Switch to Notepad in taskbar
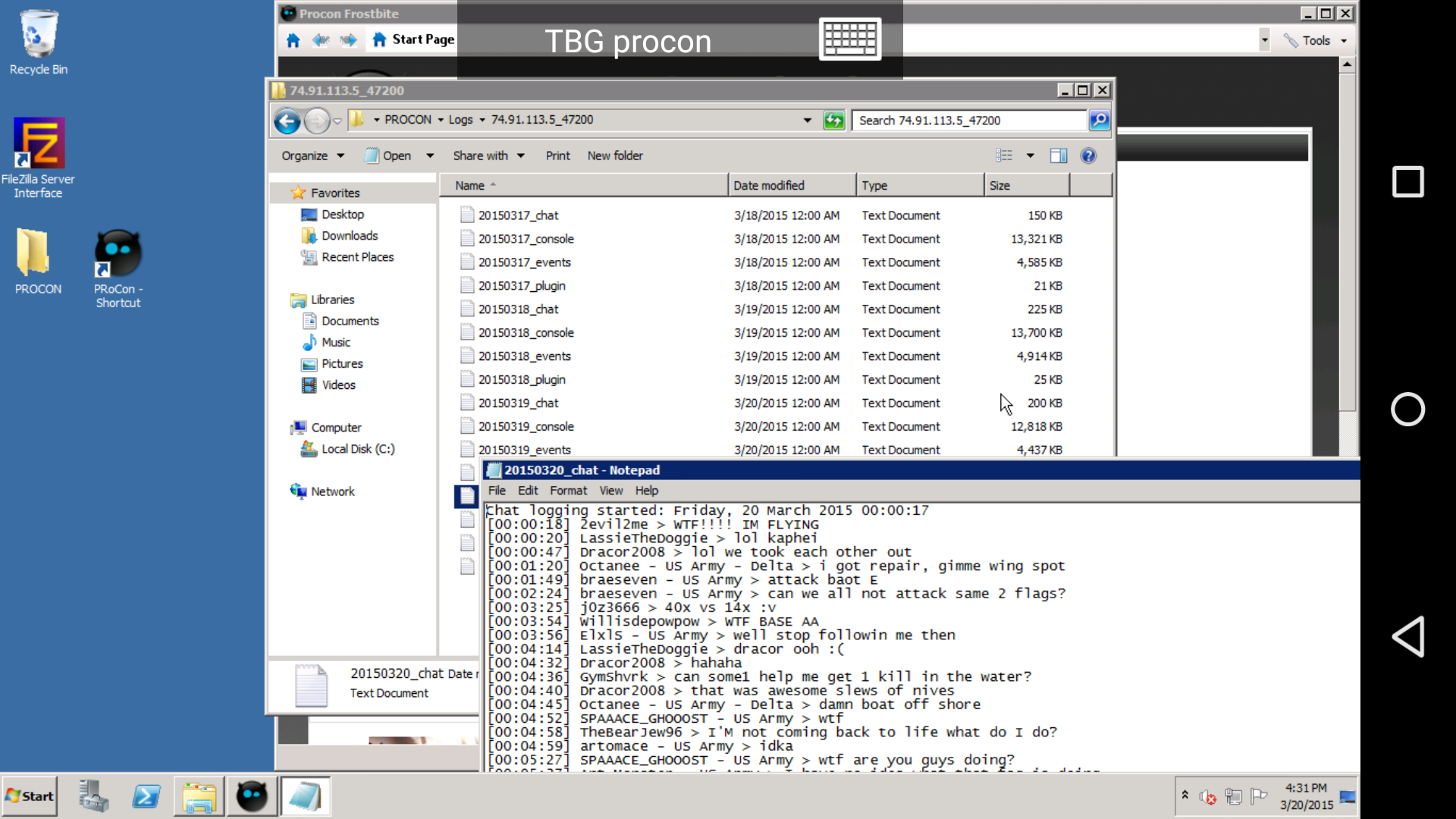The width and height of the screenshot is (1456, 819). [x=305, y=796]
